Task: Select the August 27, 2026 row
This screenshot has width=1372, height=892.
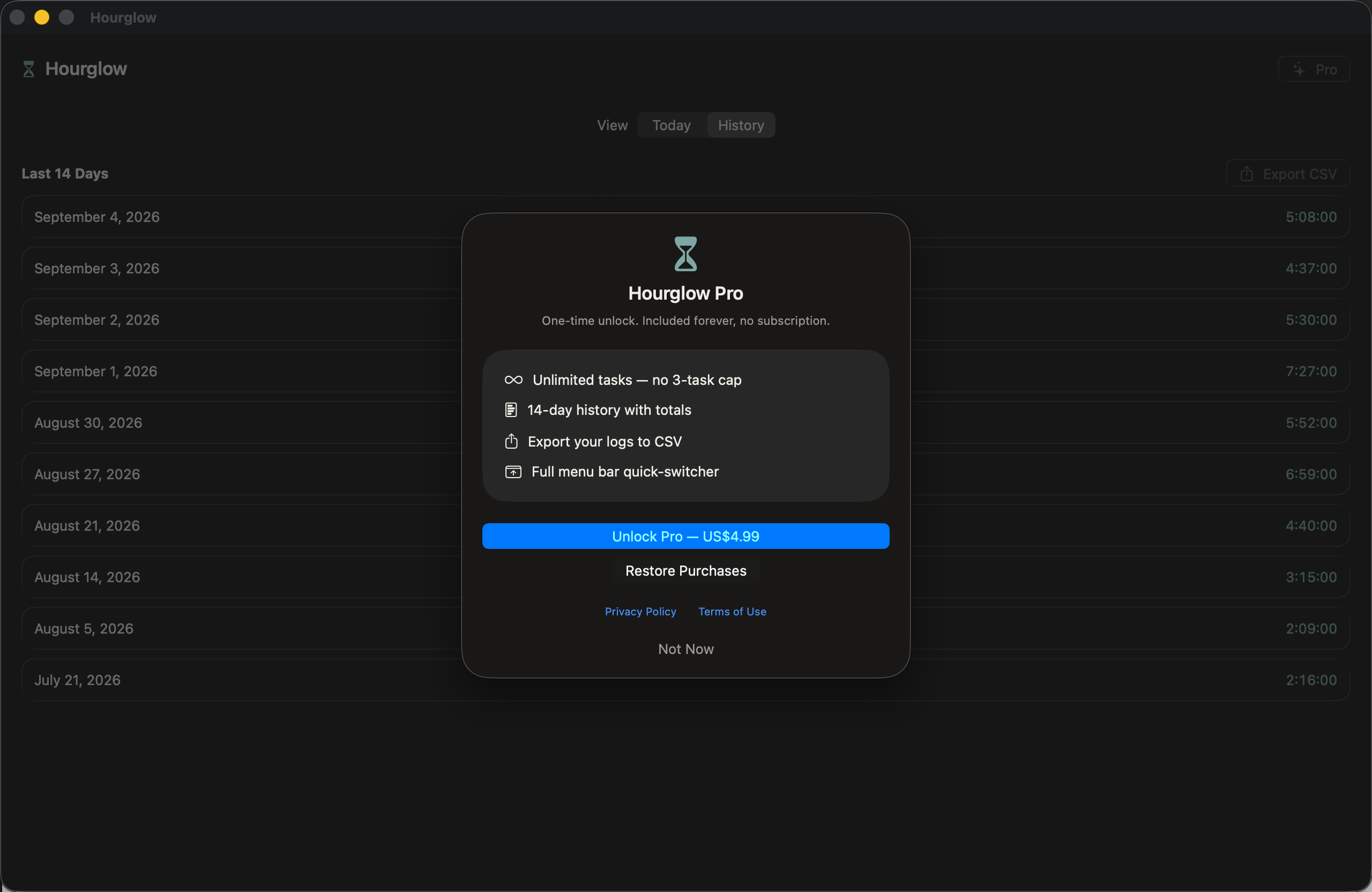Action: click(x=685, y=474)
